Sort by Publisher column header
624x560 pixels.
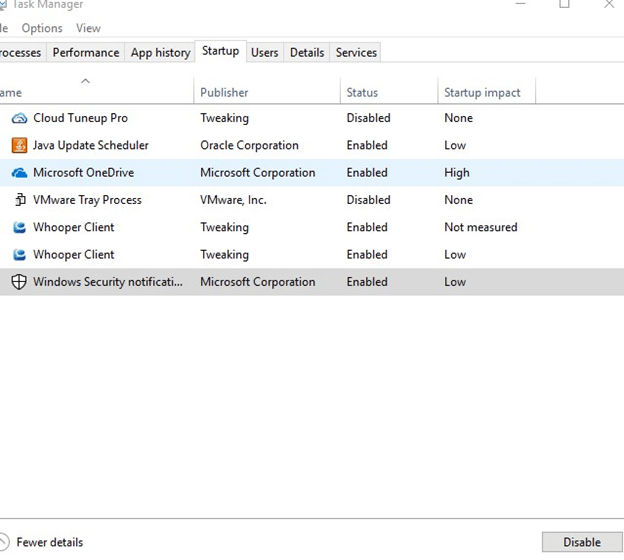[267, 92]
